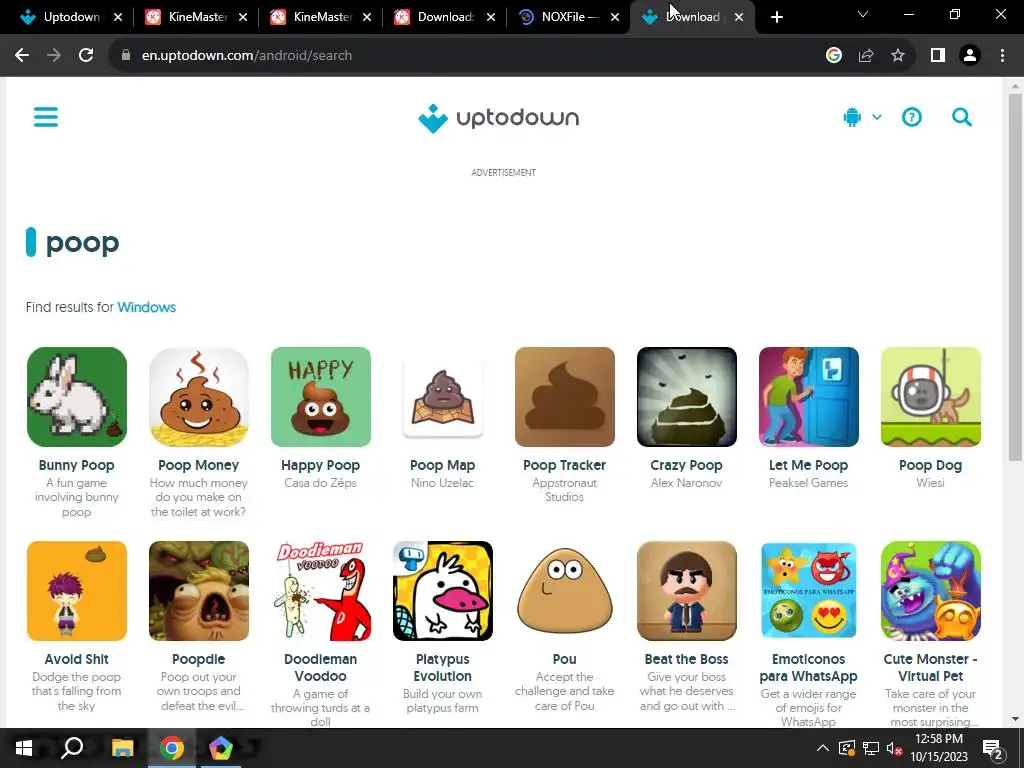The height and width of the screenshot is (768, 1024).
Task: Open the Pou app icon
Action: coord(565,591)
